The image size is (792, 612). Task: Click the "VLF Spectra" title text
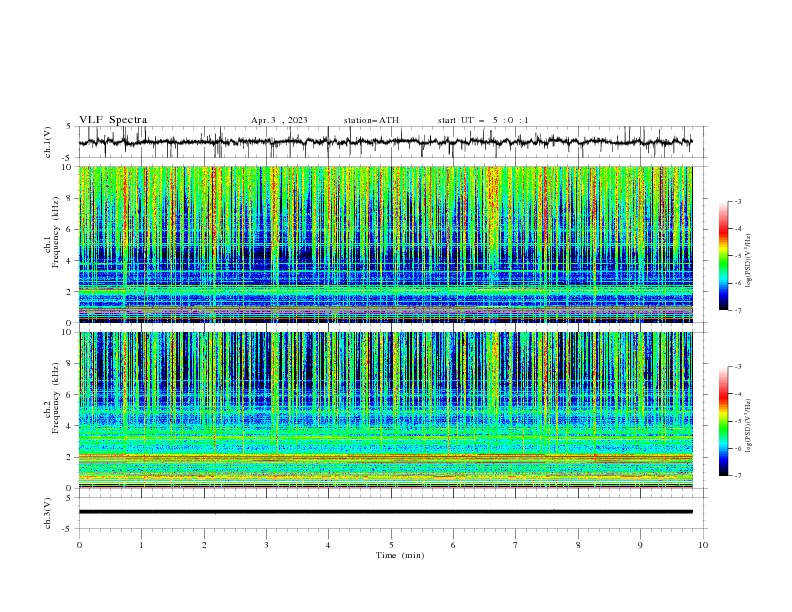[x=113, y=120]
